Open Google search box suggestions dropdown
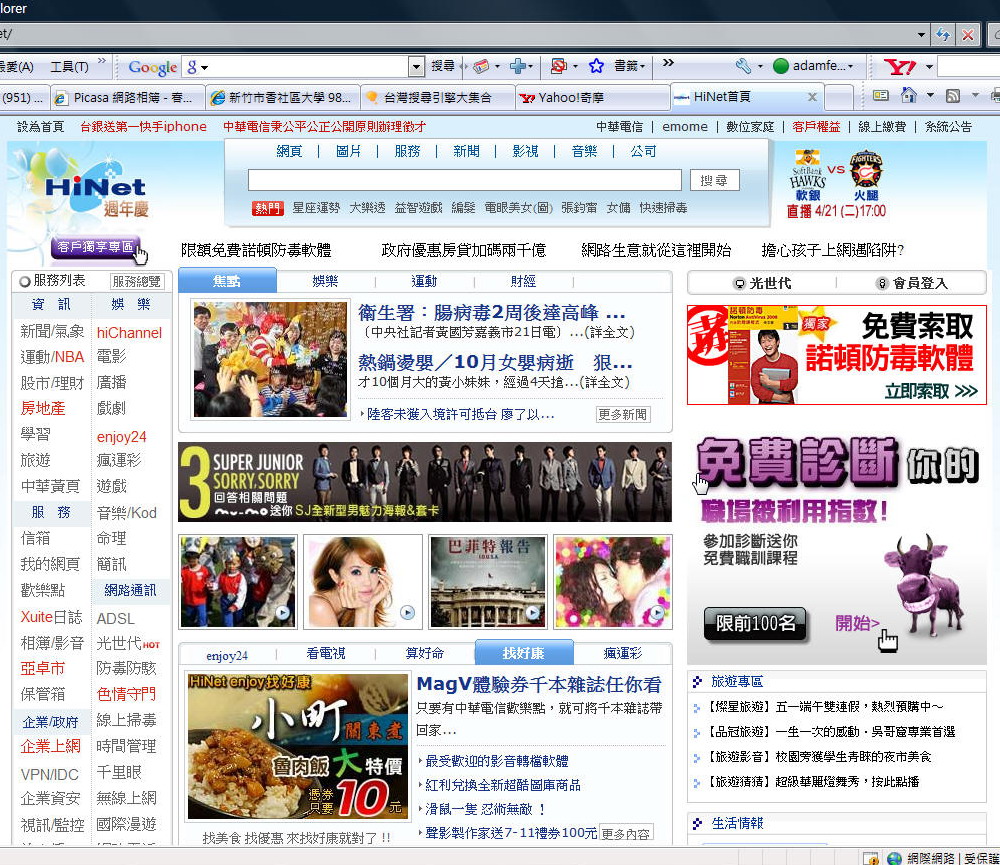The image size is (1000, 865). (416, 66)
